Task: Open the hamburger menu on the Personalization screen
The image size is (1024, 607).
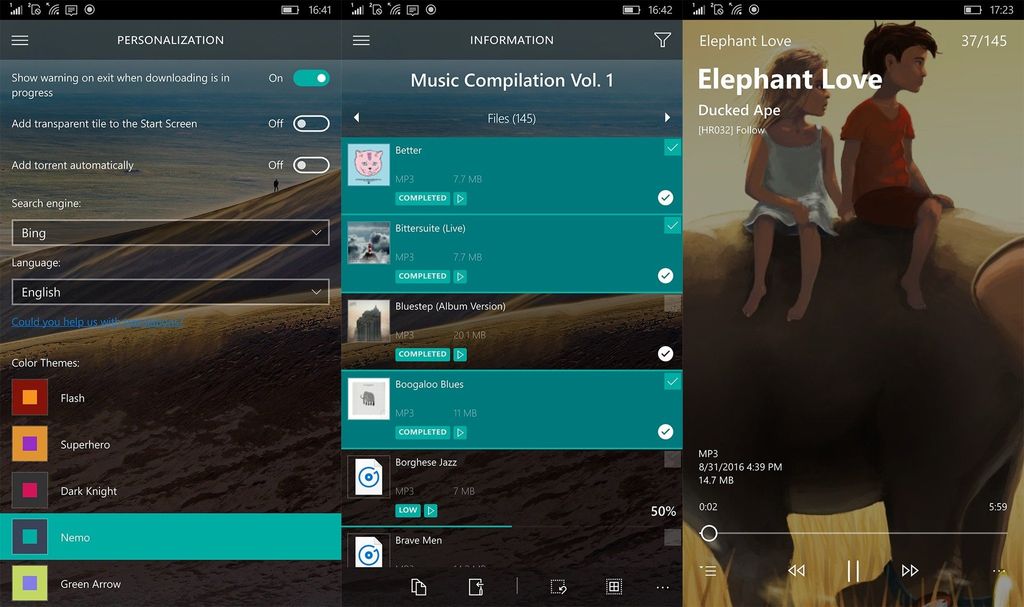Action: click(19, 40)
